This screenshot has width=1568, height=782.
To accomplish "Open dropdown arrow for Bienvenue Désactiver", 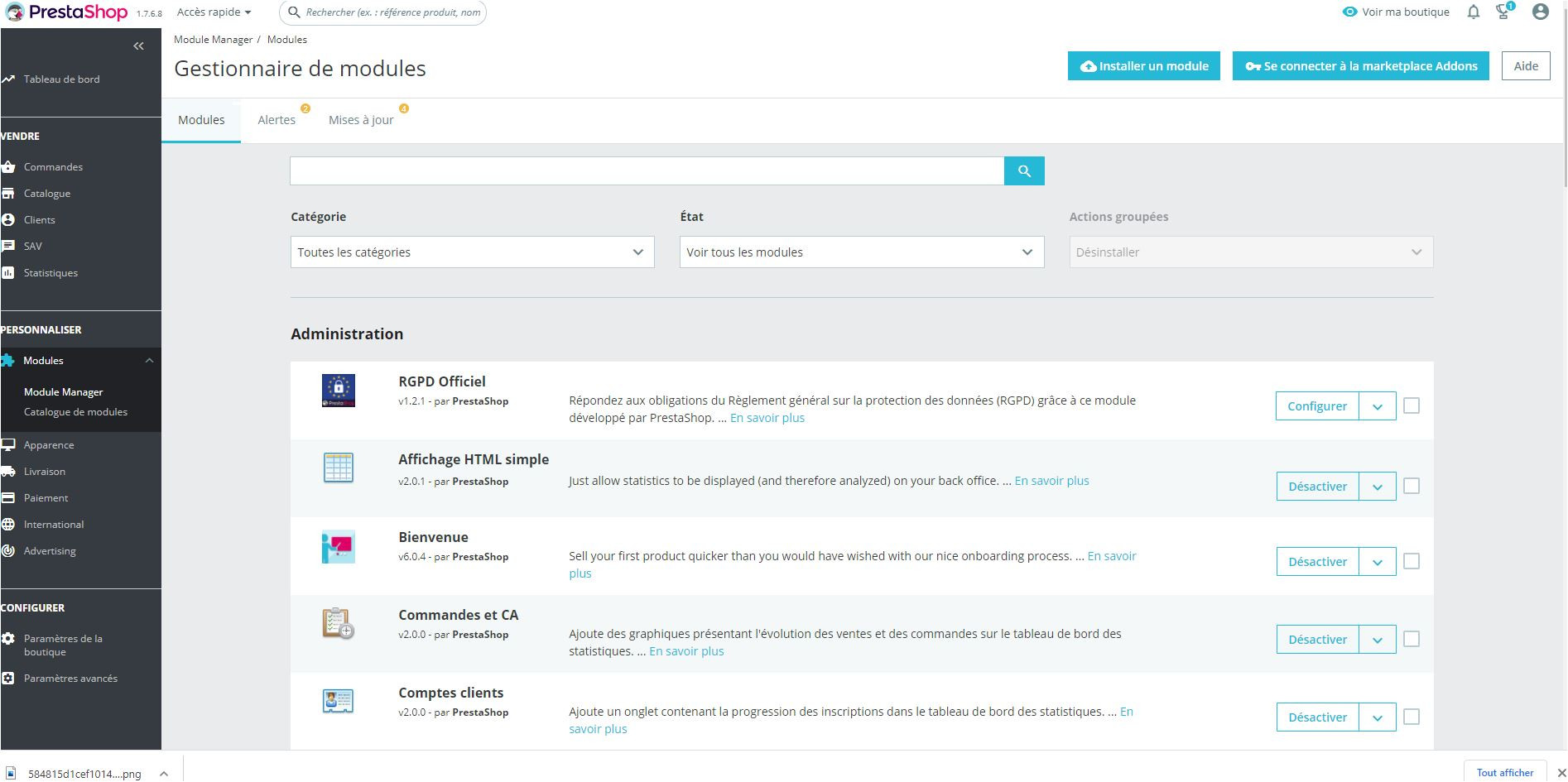I will tap(1378, 562).
